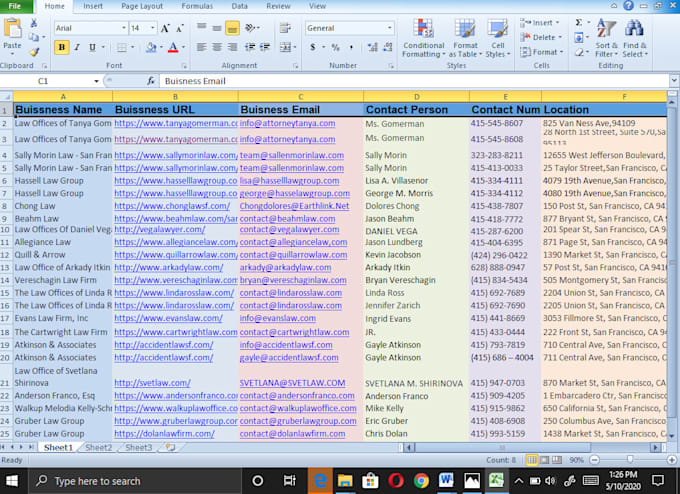Viewport: 680px width, 494px height.
Task: Click Decrease Decimal icon
Action: tap(388, 47)
